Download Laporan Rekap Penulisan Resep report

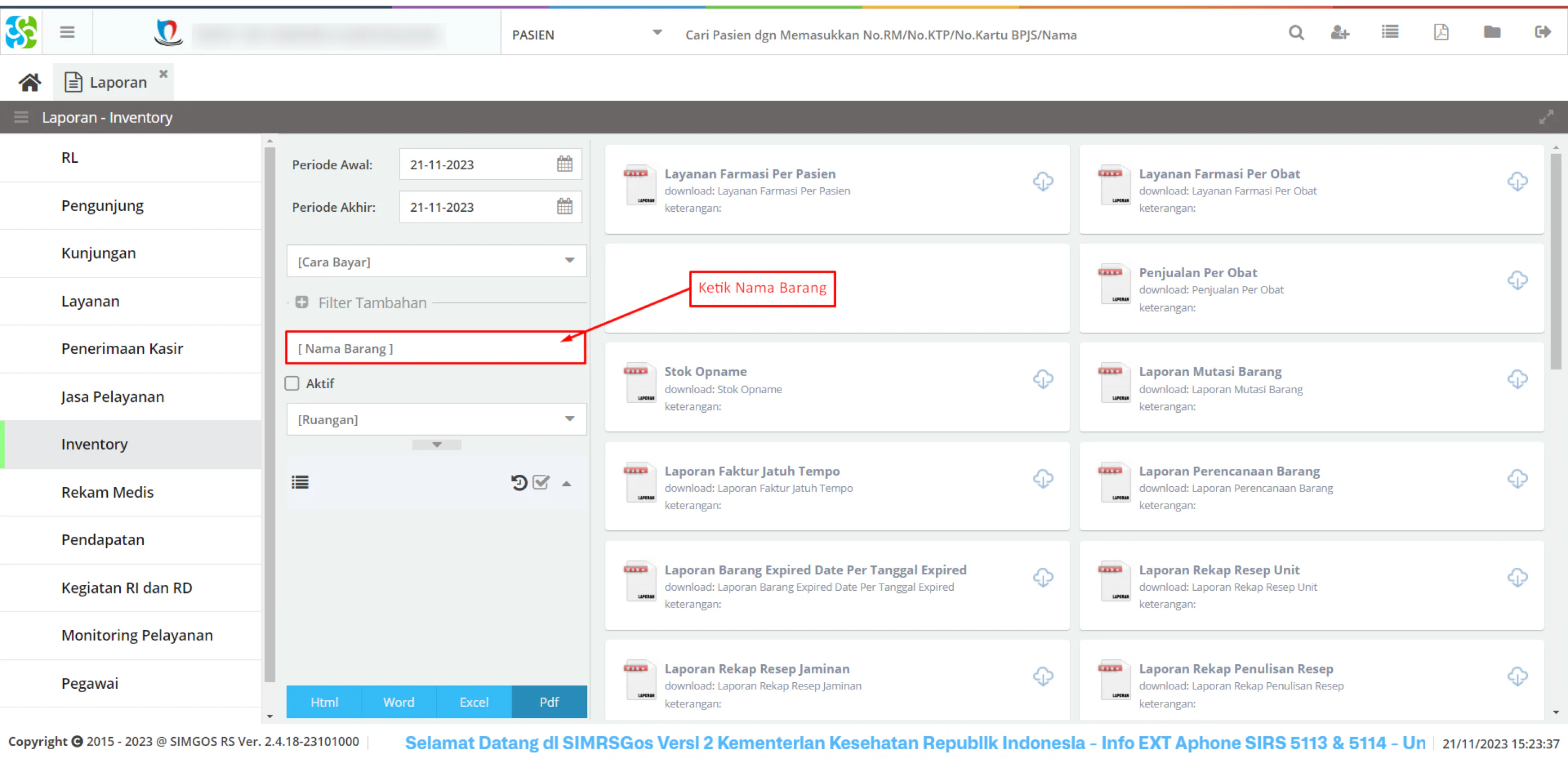pos(1517,677)
